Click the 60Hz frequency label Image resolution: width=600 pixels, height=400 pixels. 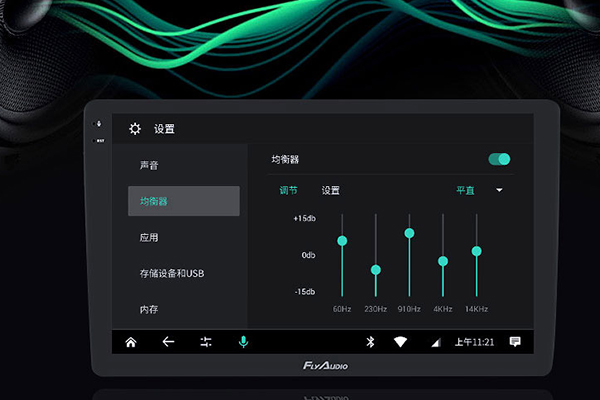tap(342, 309)
